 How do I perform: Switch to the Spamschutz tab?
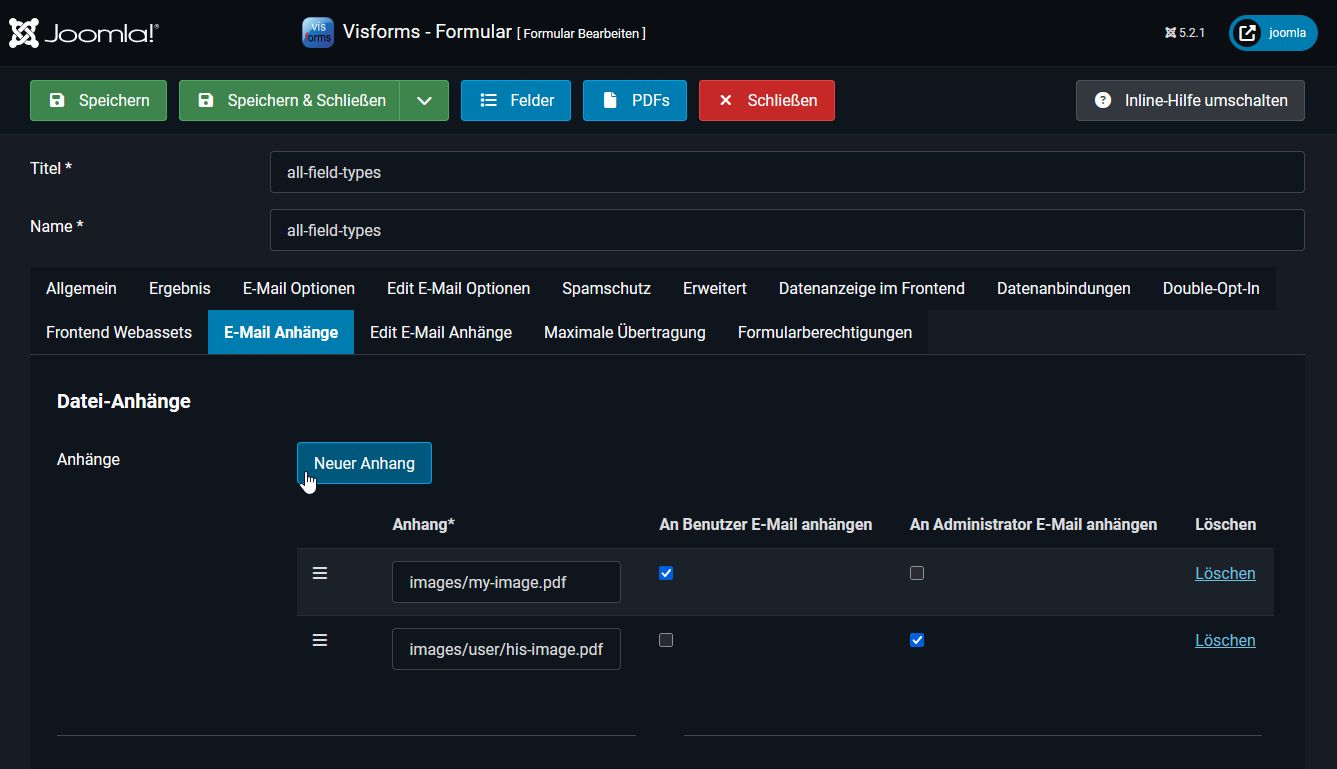(x=606, y=288)
